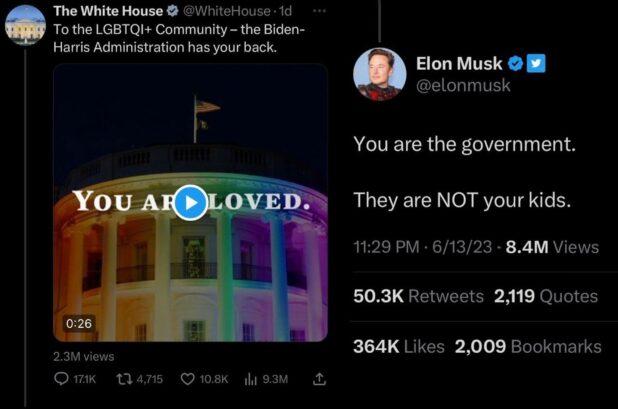Click the share icon under the video
The image size is (618, 409).
[x=320, y=380]
